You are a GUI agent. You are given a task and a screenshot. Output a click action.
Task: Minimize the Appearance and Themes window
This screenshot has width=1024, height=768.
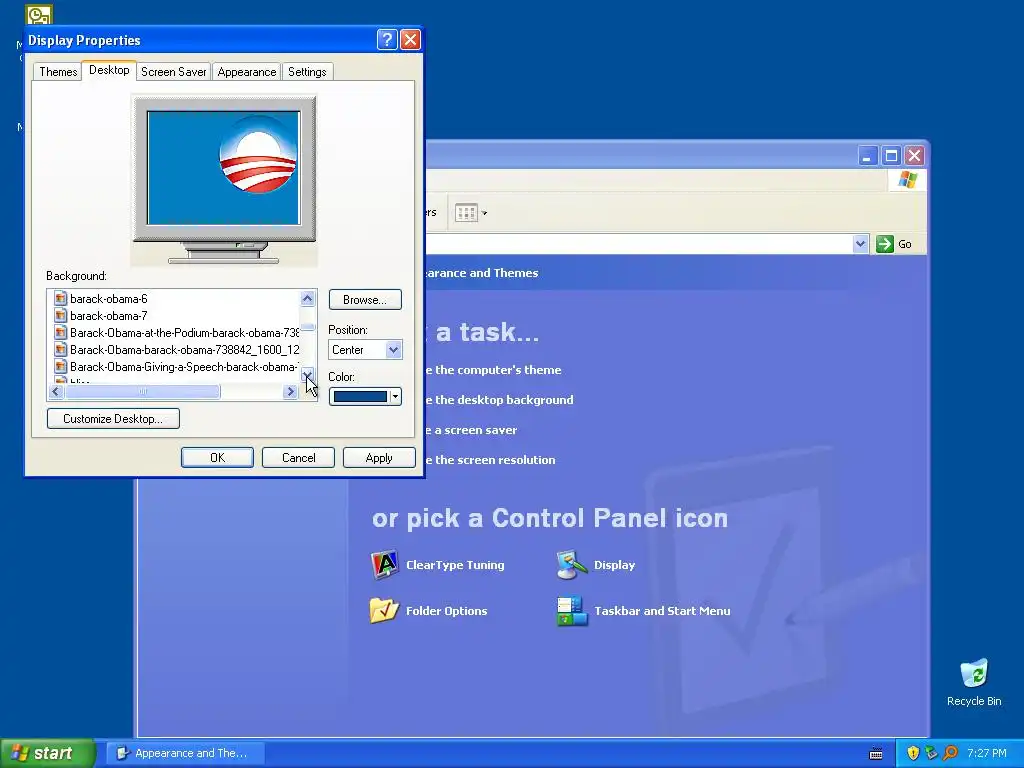(867, 155)
